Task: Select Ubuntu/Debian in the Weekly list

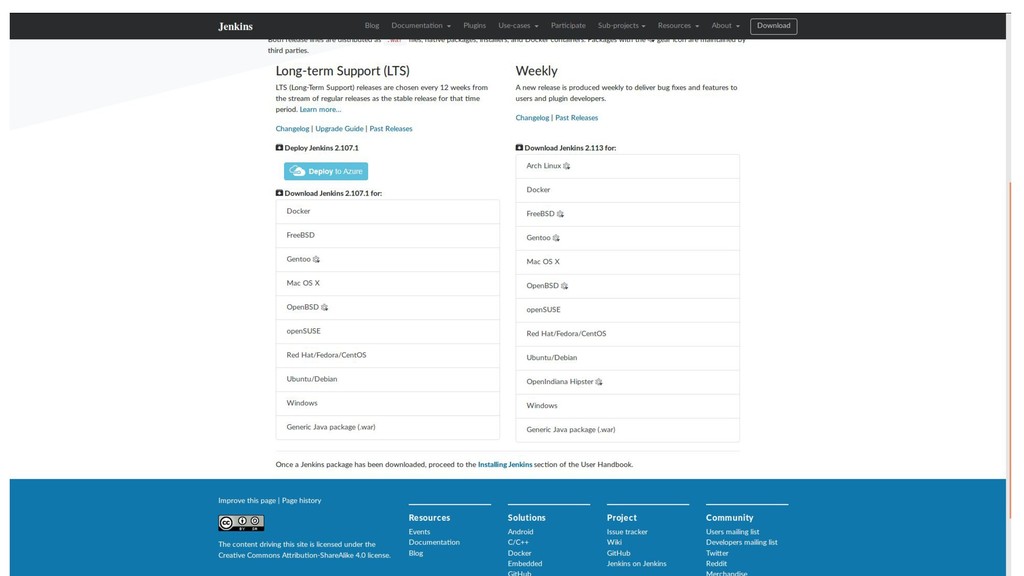Action: coord(627,358)
